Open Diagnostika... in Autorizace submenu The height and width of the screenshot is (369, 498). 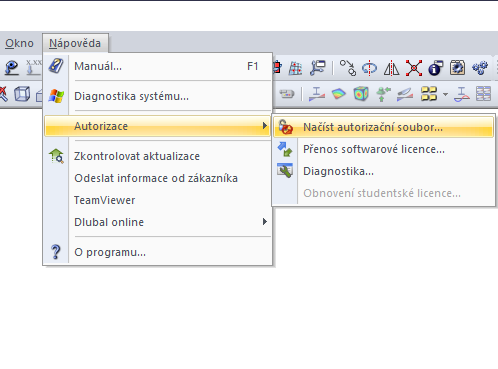383,171
